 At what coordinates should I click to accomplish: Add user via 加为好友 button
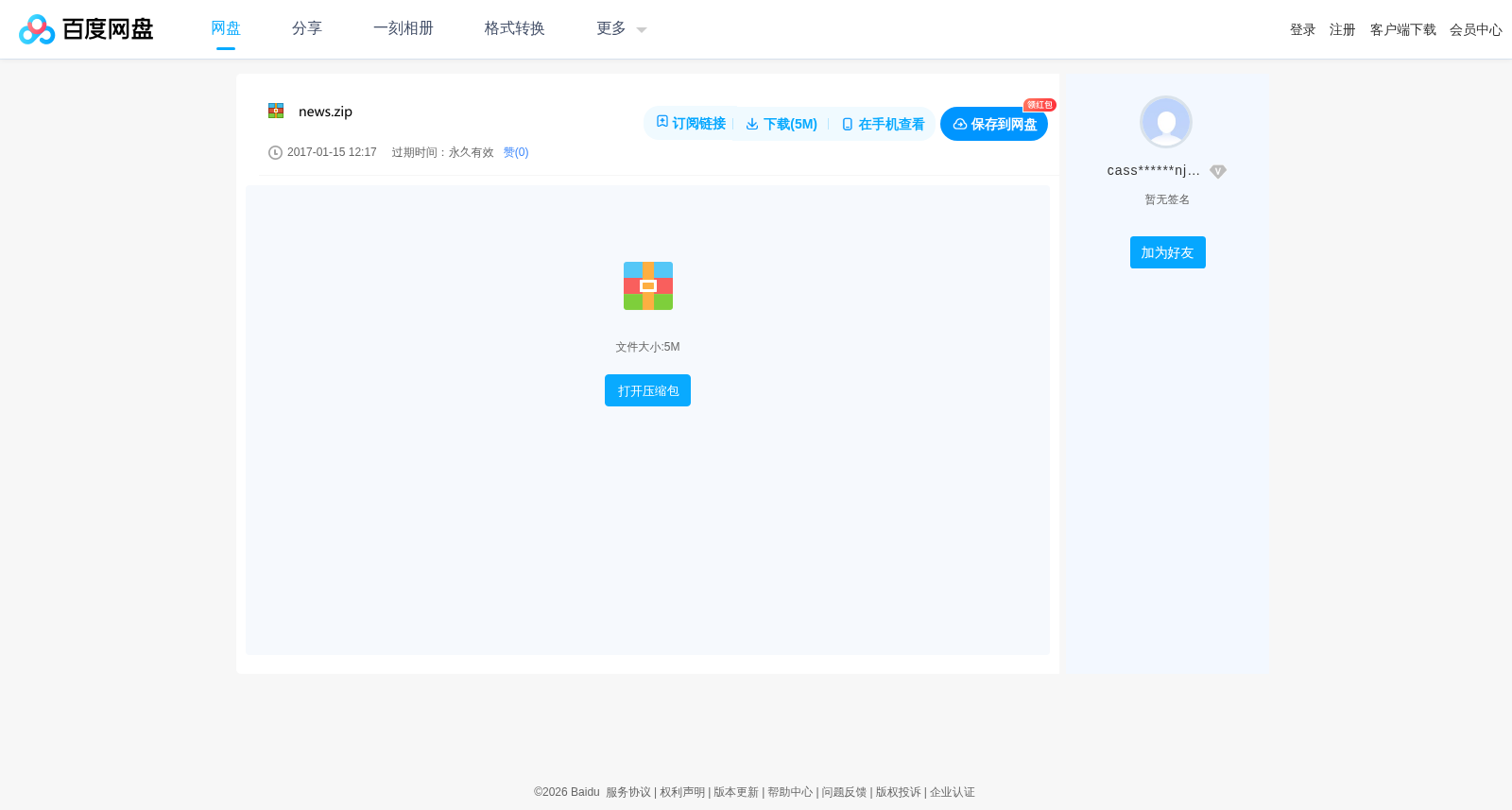pos(1168,252)
